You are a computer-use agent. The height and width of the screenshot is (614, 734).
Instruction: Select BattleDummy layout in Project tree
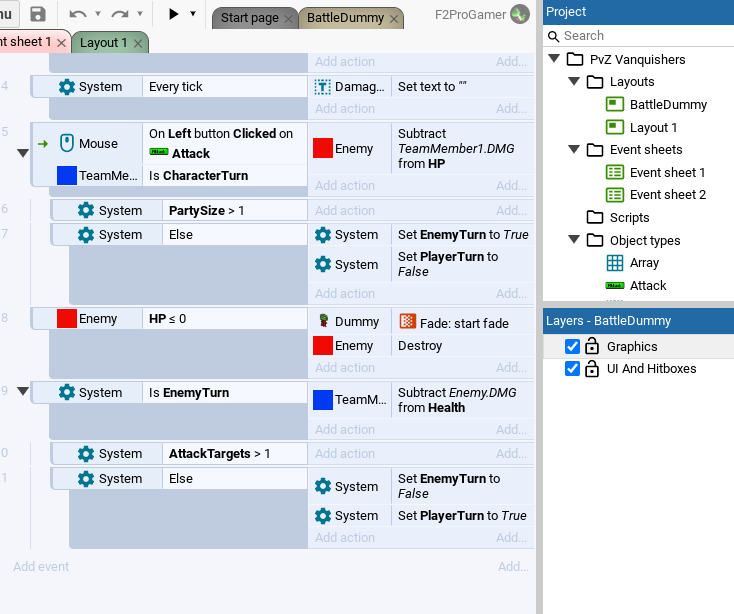click(x=668, y=104)
